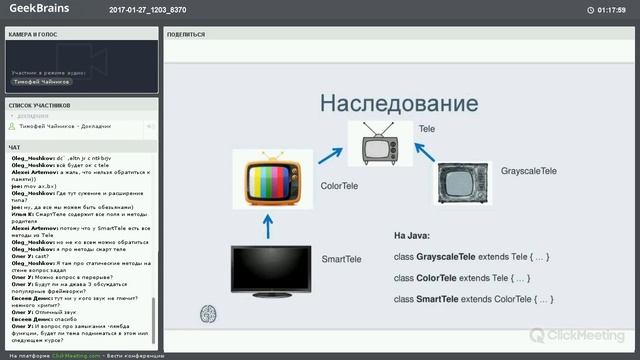
Task: Click the ПОДЕЛИТЬСЯ panel header
Action: click(x=399, y=34)
